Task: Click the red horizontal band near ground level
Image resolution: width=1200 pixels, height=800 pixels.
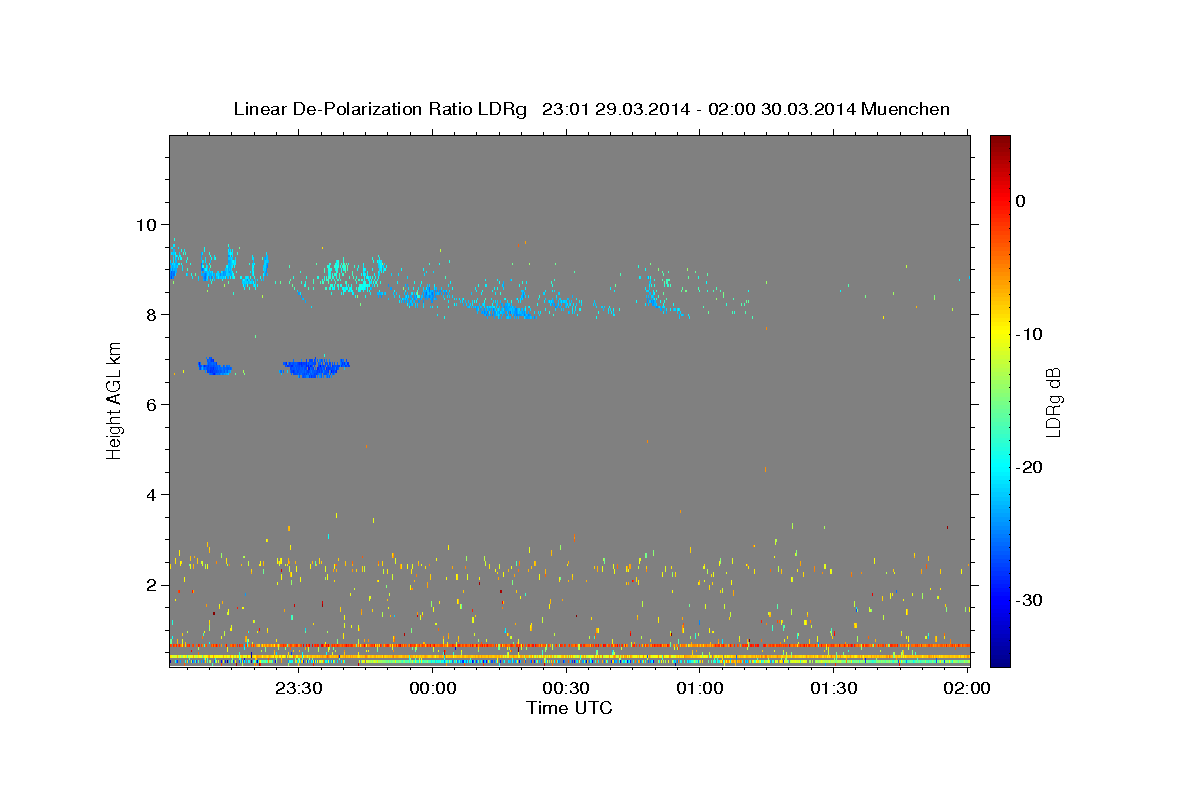Action: click(x=569, y=646)
